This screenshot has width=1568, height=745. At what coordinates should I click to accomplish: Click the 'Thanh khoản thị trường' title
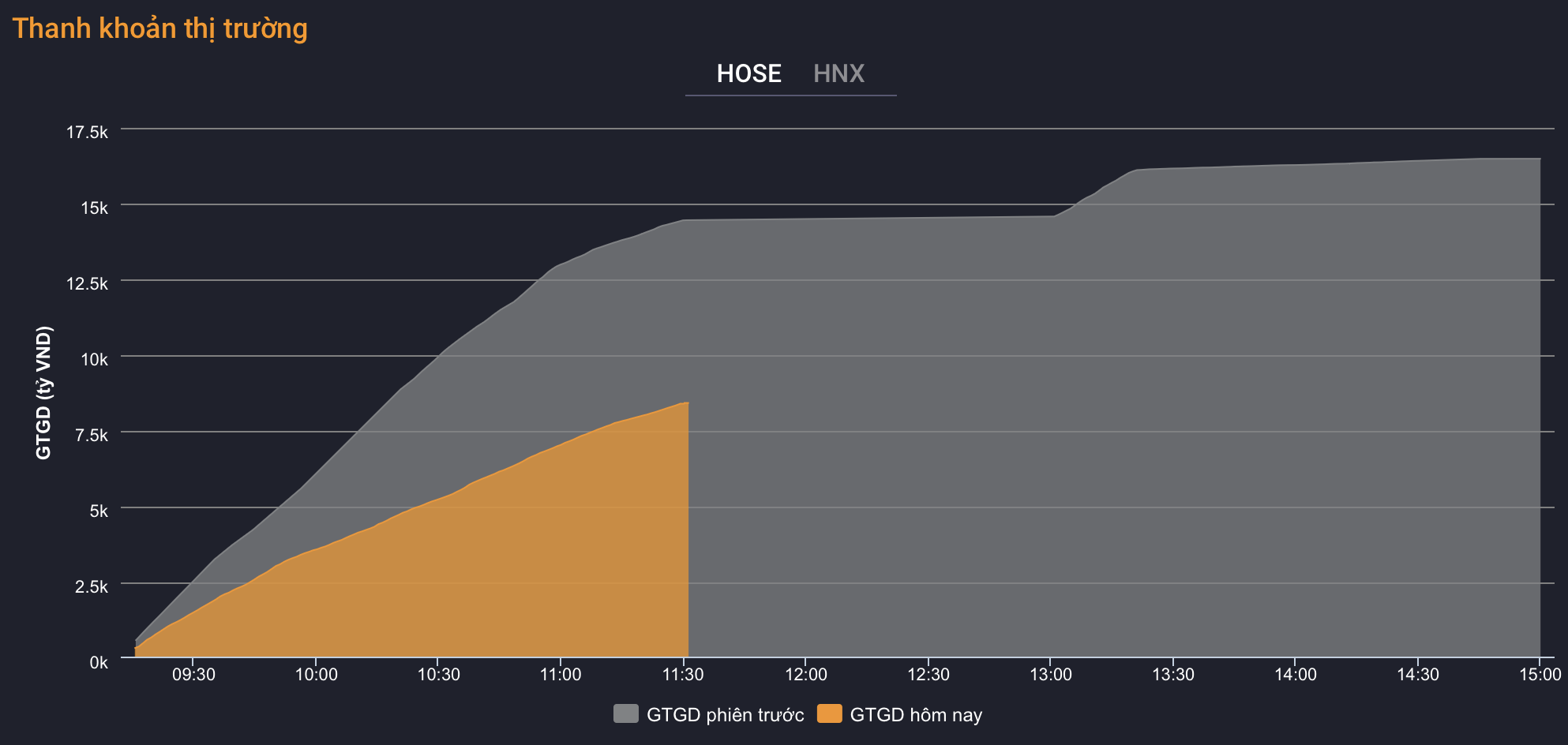[160, 28]
